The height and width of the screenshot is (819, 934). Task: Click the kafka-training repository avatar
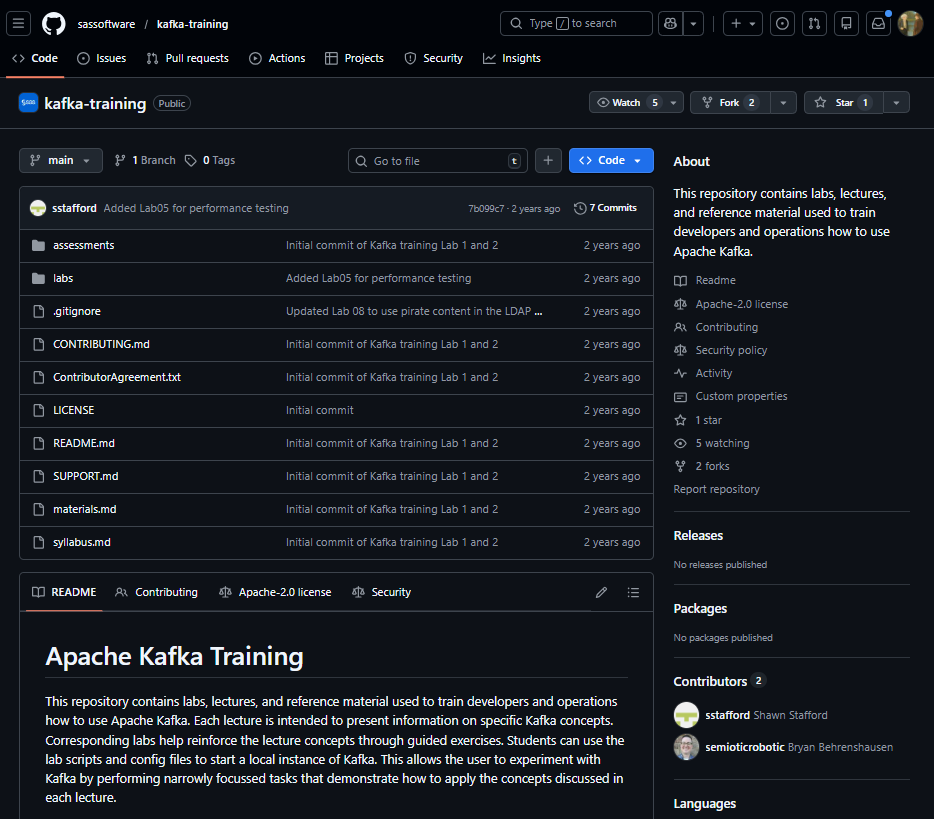click(x=29, y=103)
